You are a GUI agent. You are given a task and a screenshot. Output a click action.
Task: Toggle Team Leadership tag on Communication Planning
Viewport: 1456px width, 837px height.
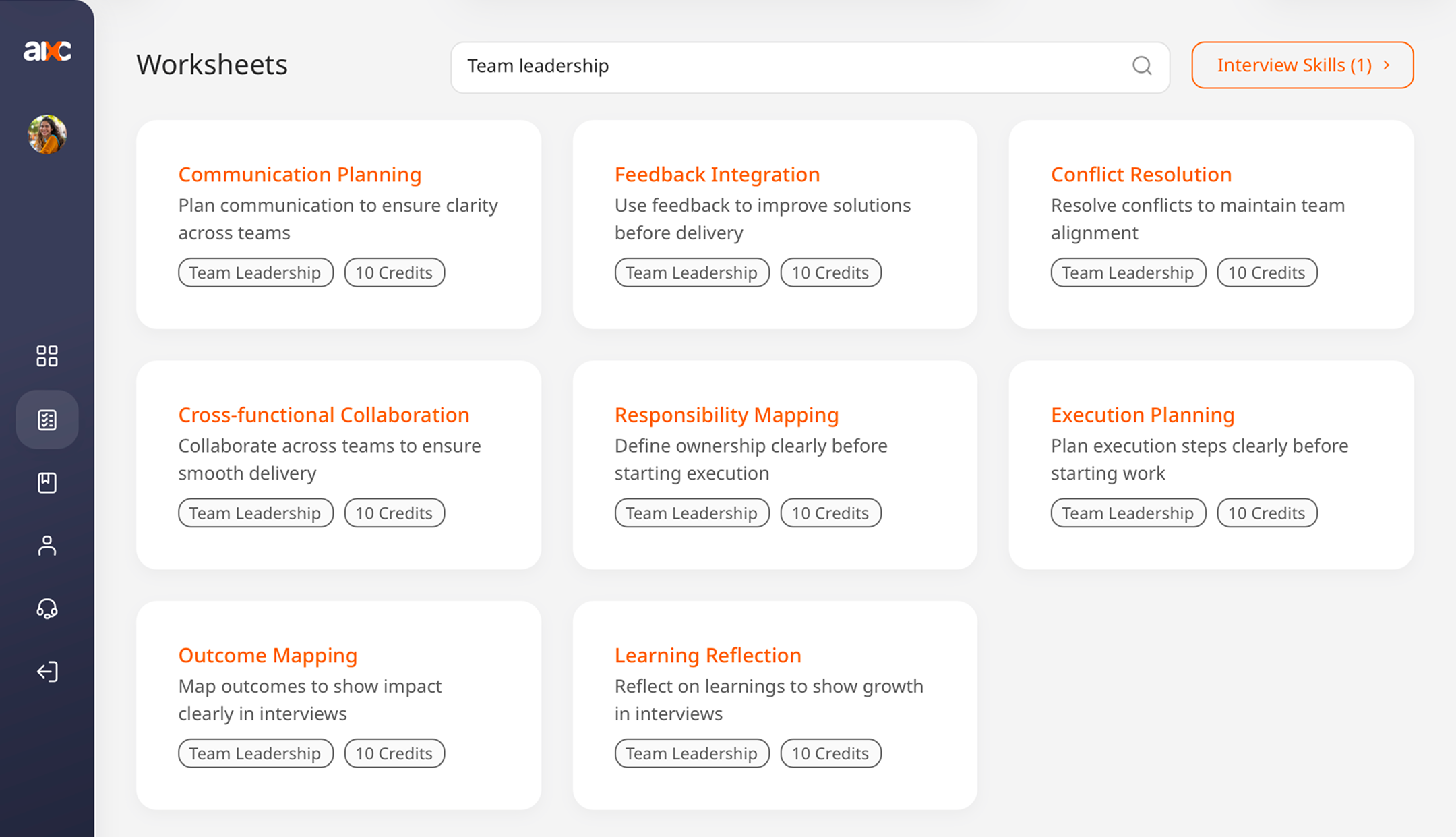(255, 272)
